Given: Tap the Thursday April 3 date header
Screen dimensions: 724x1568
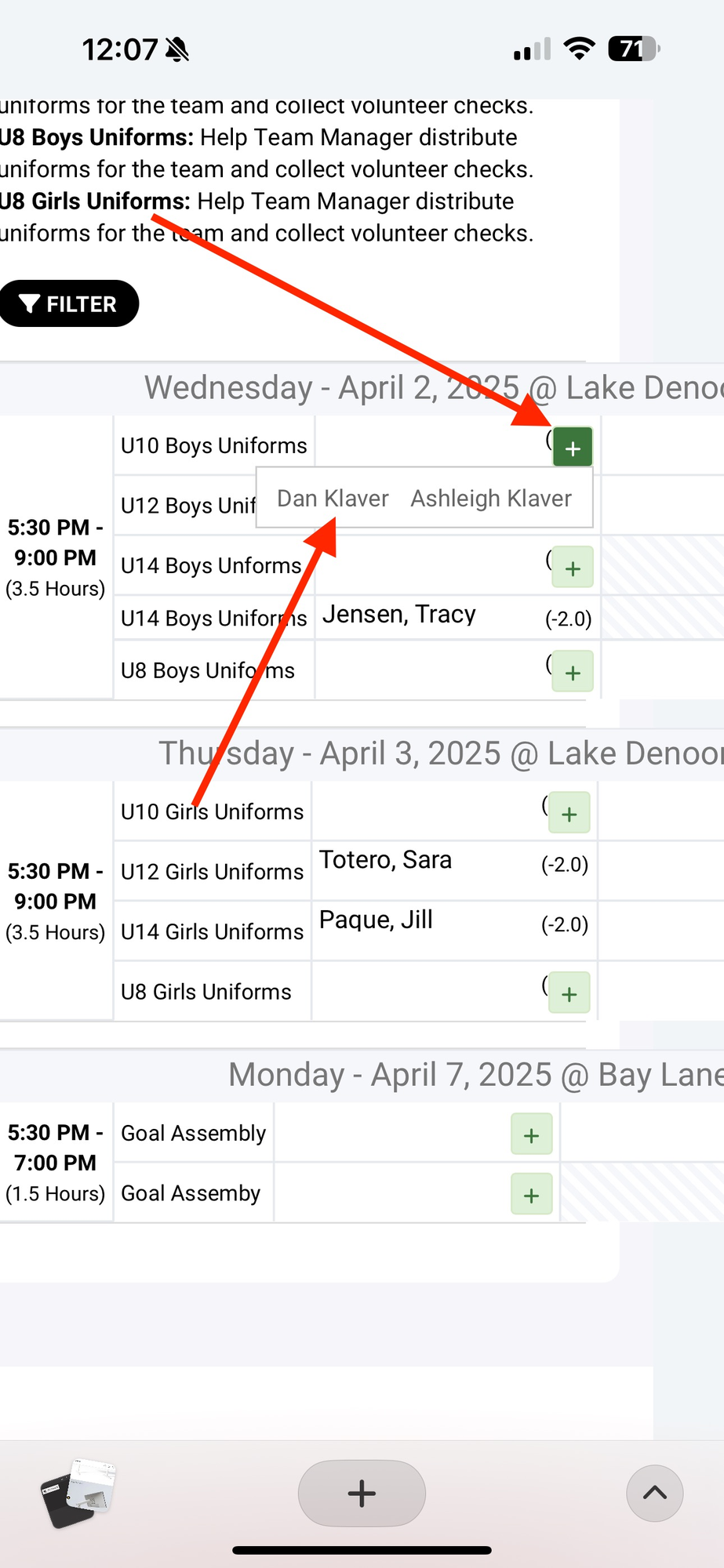Looking at the screenshot, I should click(x=439, y=753).
